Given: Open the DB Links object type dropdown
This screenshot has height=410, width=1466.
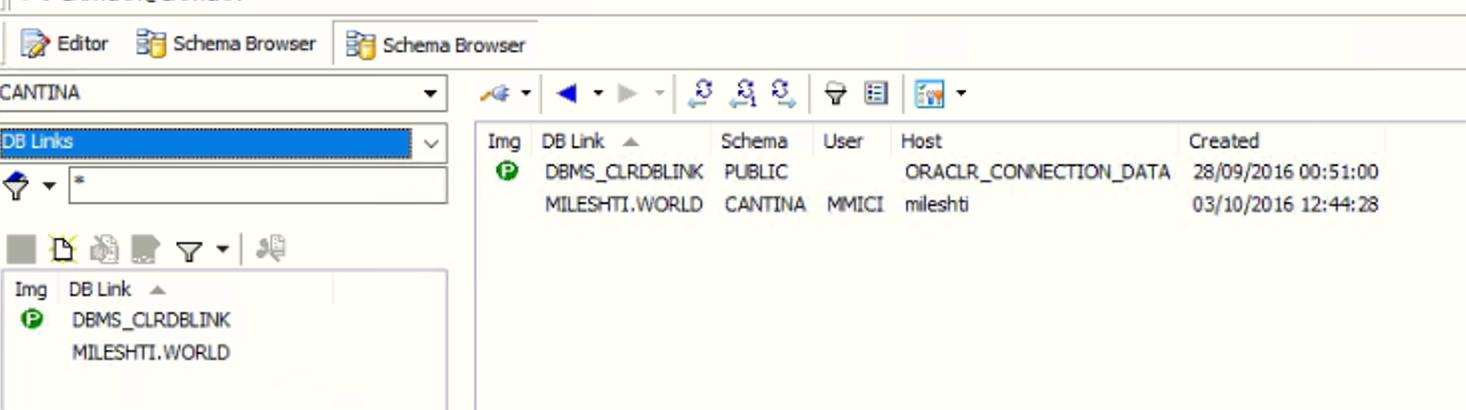Looking at the screenshot, I should click(x=431, y=143).
